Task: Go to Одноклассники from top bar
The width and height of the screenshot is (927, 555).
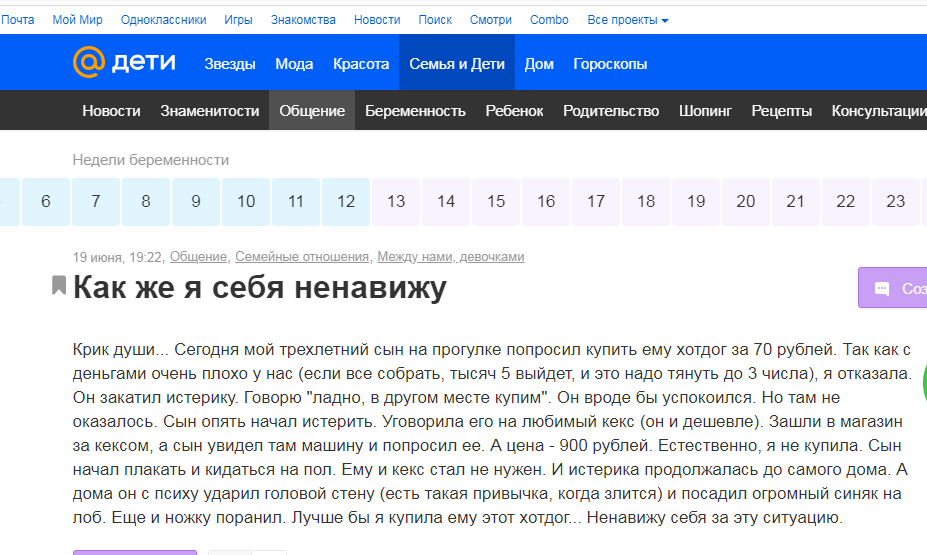Action: (x=163, y=20)
